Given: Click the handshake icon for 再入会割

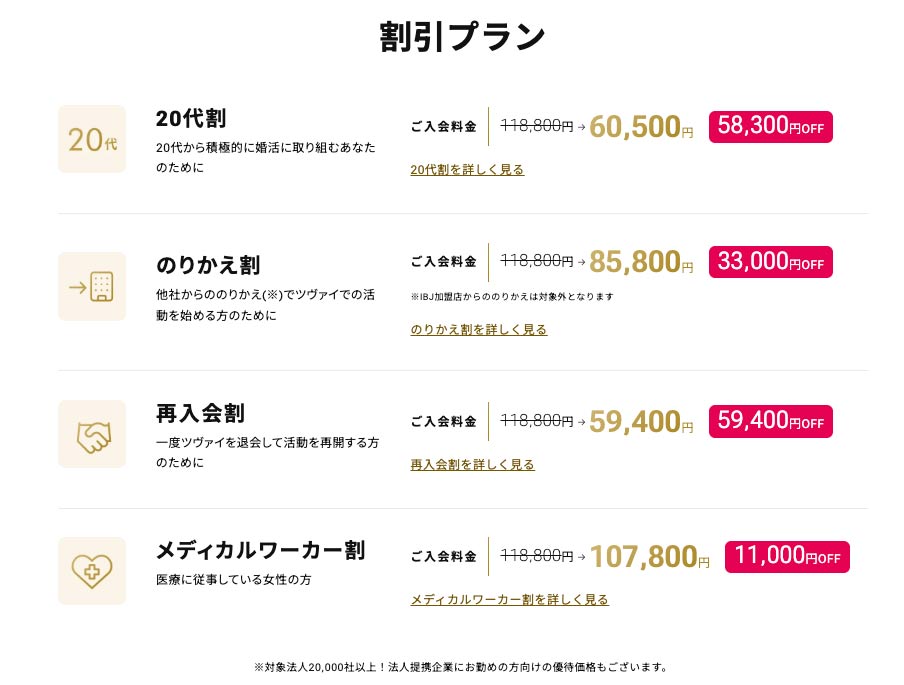Looking at the screenshot, I should click(x=92, y=434).
